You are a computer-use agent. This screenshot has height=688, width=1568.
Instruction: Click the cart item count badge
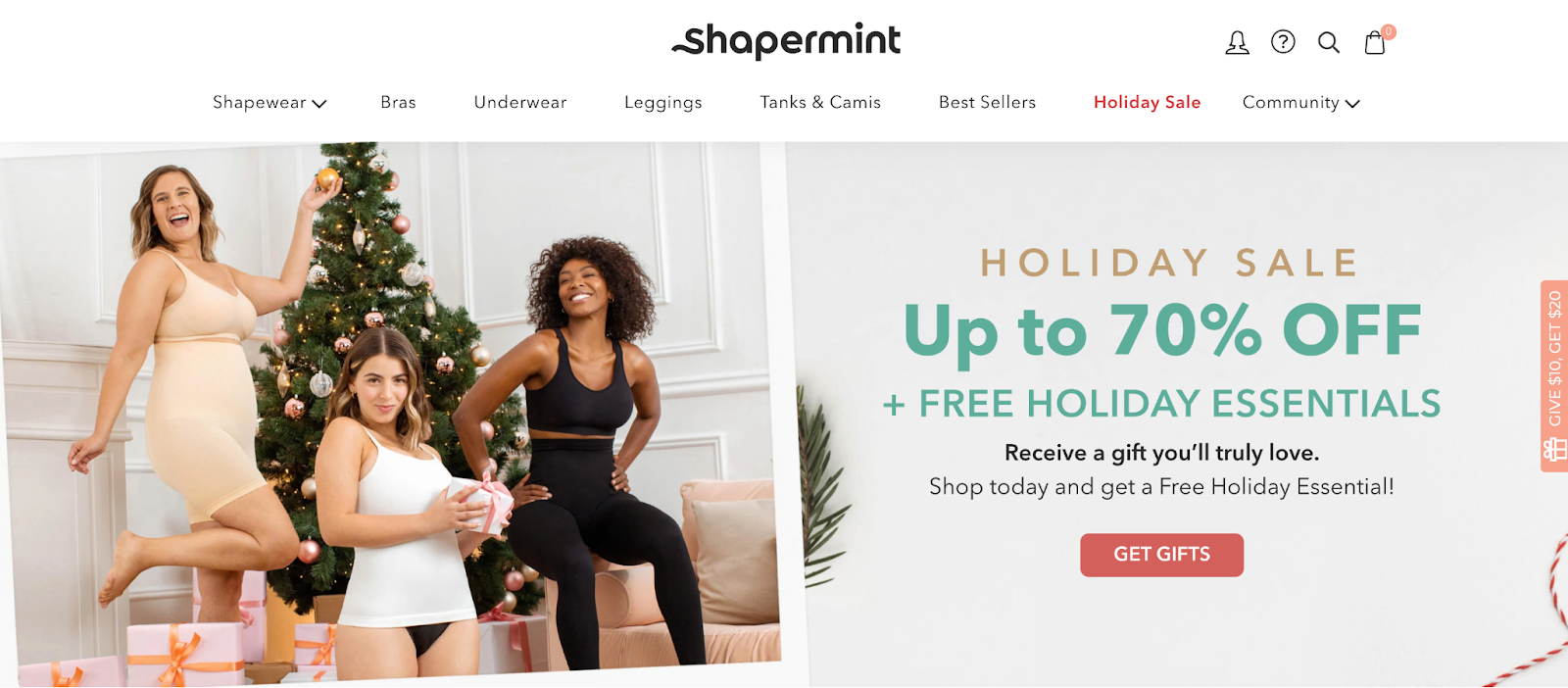pos(1389,31)
